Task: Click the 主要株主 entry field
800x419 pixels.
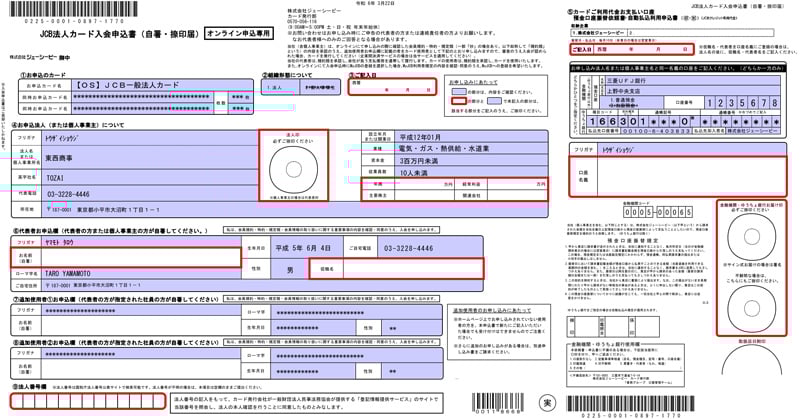Action: (424, 195)
